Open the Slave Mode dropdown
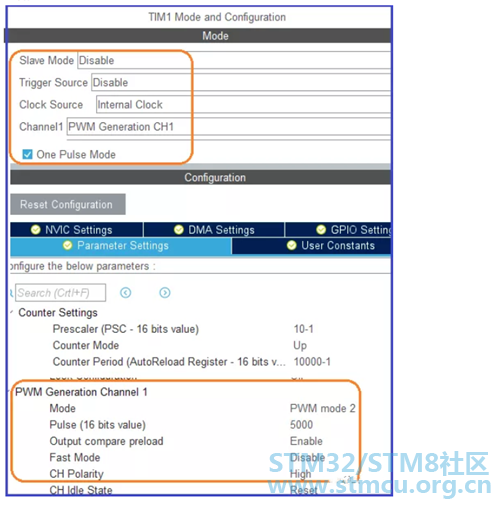Screen dimensions: 500x508 pos(234,60)
